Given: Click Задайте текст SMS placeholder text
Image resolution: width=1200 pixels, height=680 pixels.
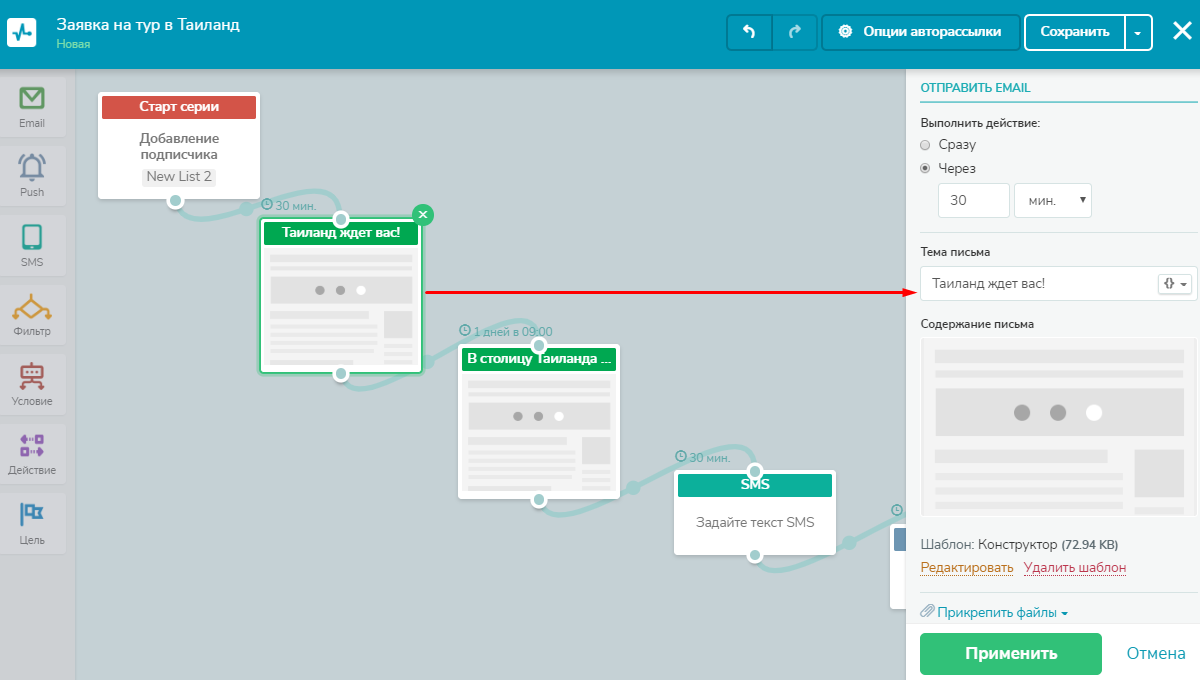Looking at the screenshot, I should tap(755, 522).
